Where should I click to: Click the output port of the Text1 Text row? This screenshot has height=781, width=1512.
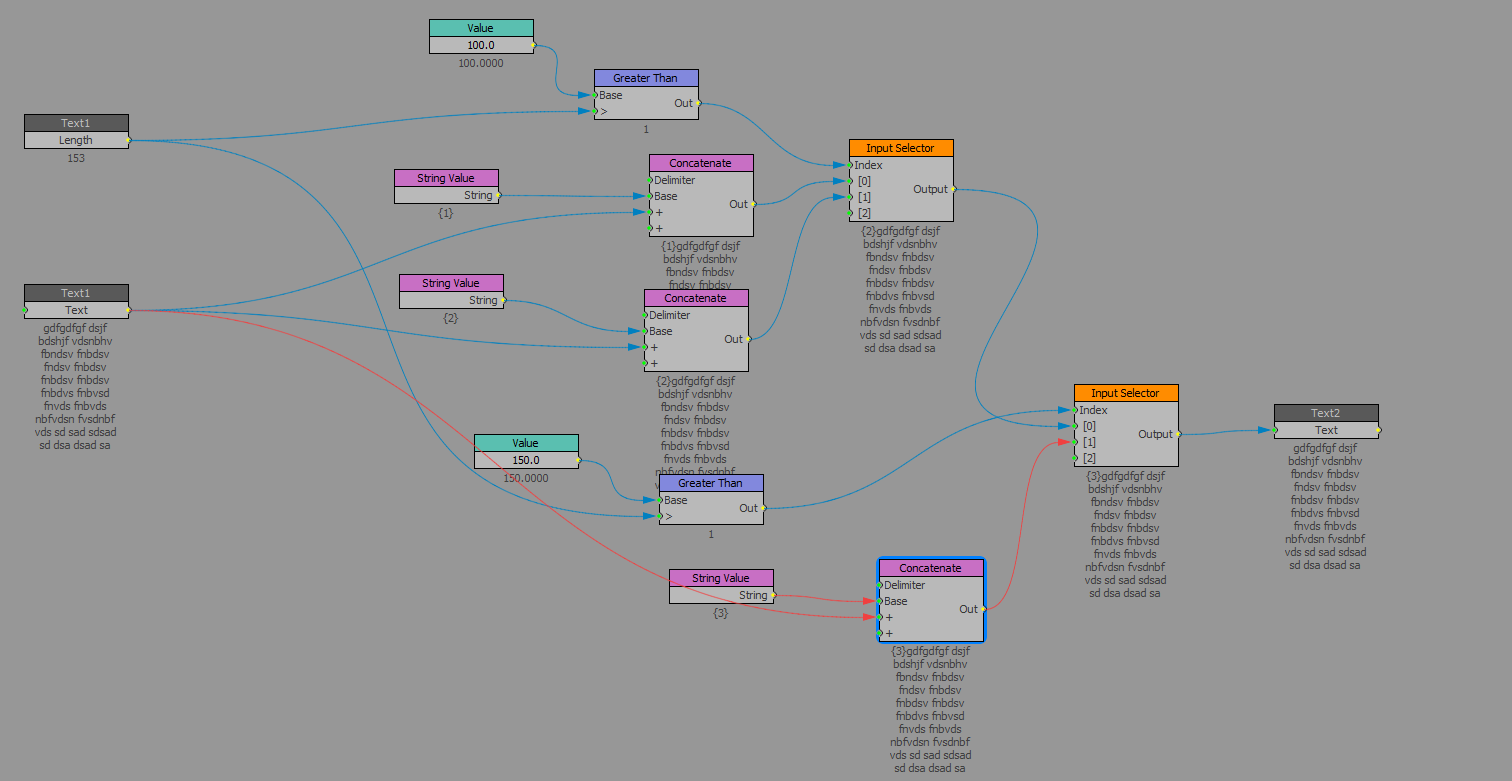tap(128, 310)
